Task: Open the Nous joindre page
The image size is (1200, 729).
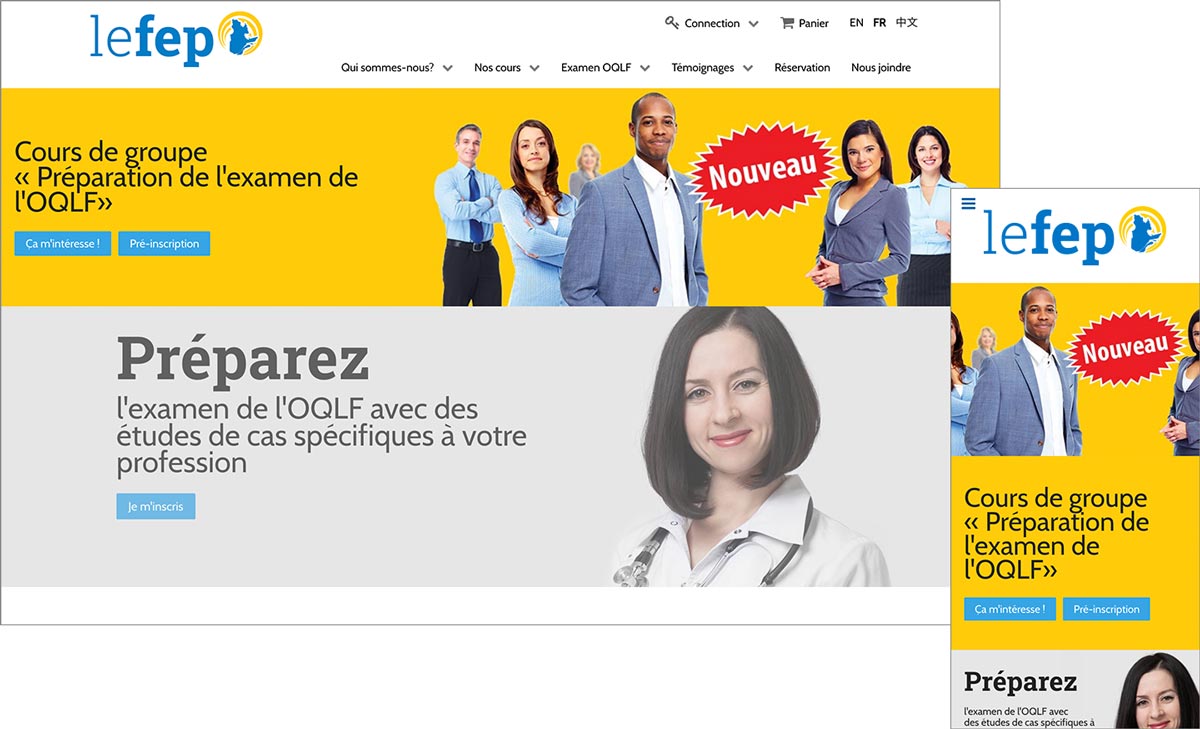Action: point(881,68)
